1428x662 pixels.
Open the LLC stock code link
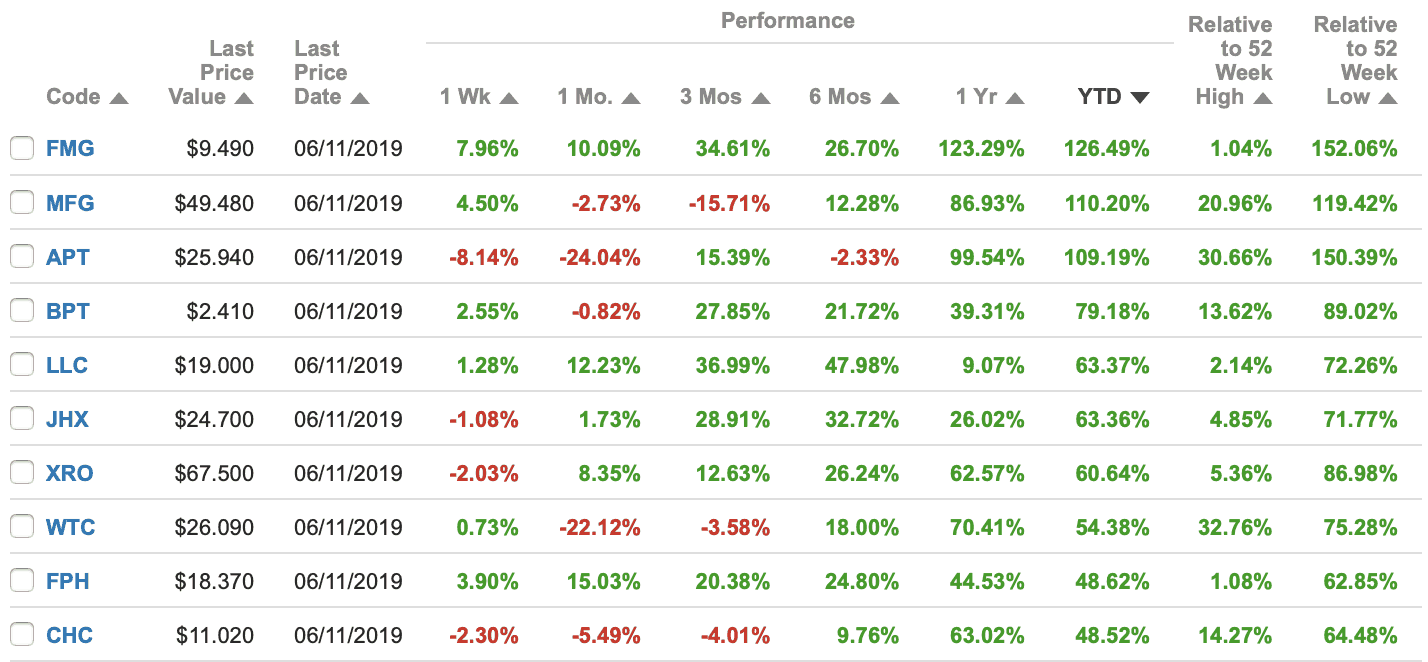coord(67,365)
